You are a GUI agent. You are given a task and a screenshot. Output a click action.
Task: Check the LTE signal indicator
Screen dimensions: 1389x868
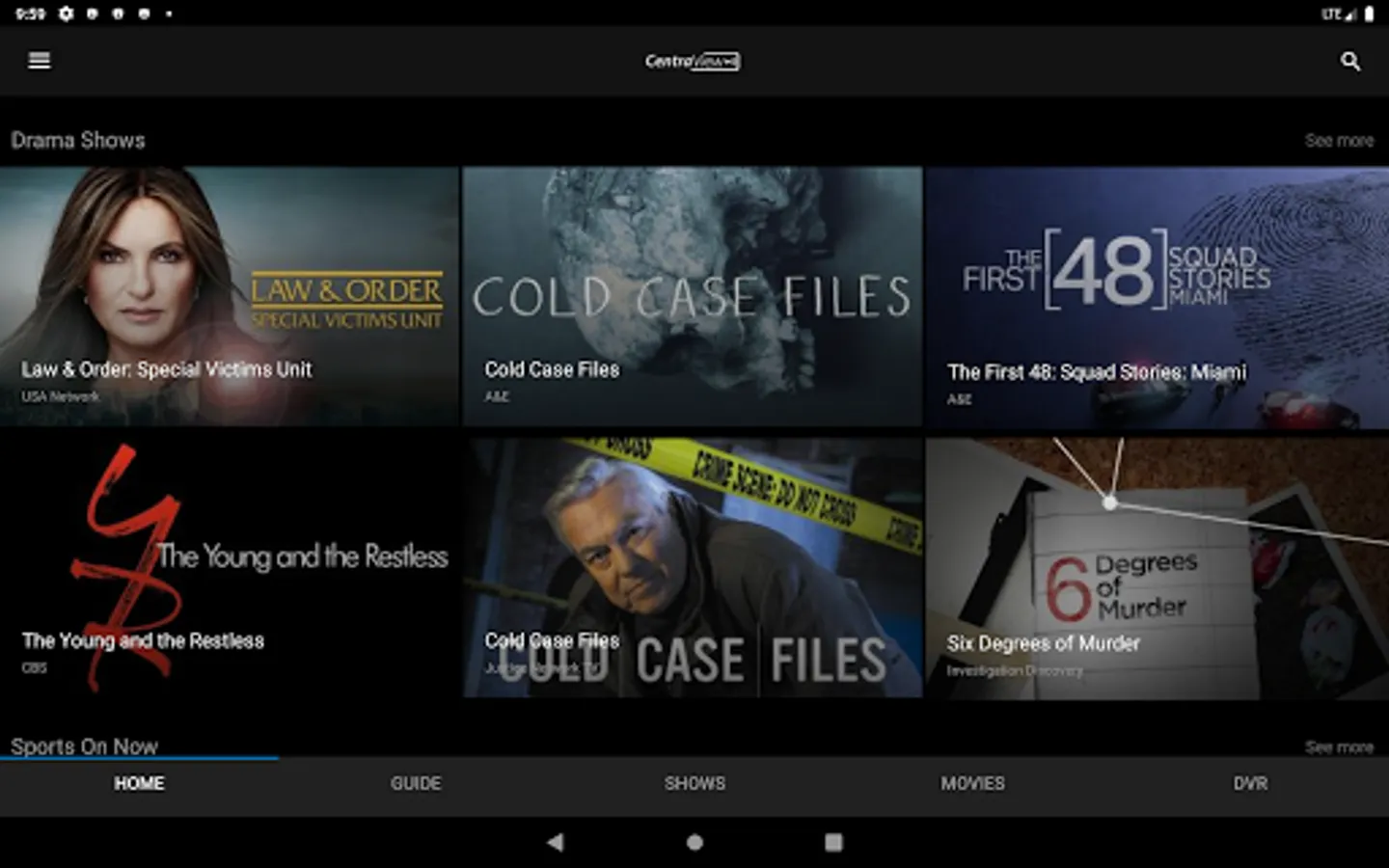click(1339, 14)
